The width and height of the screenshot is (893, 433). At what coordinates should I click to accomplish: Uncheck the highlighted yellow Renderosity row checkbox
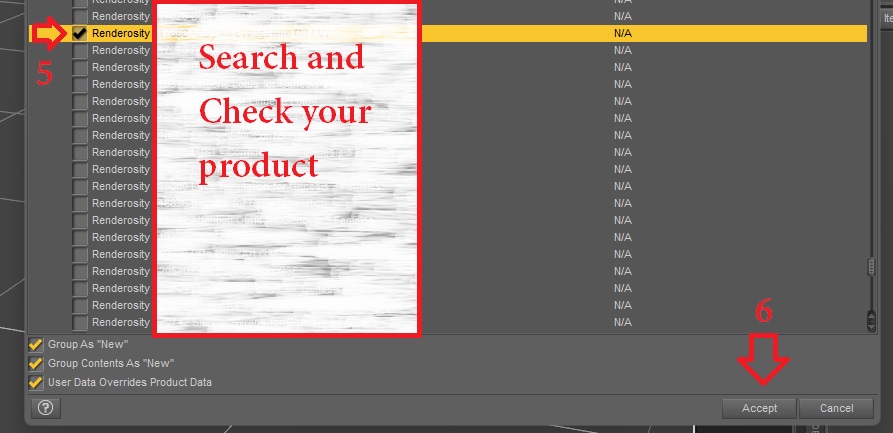pos(80,34)
